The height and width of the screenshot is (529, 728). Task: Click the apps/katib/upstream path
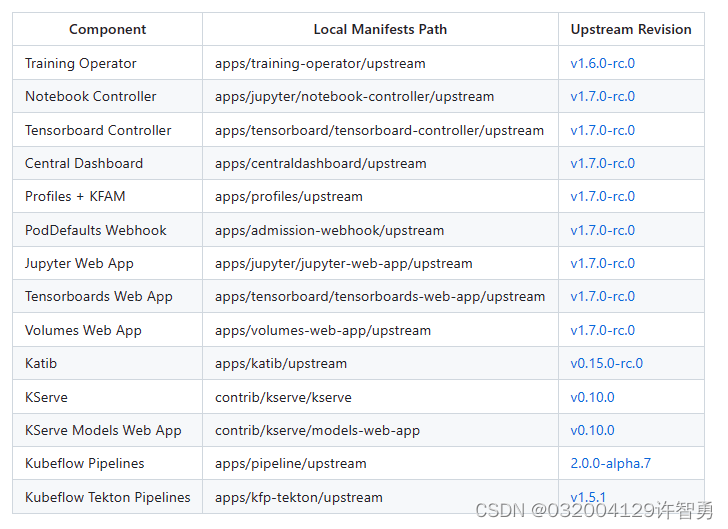281,363
